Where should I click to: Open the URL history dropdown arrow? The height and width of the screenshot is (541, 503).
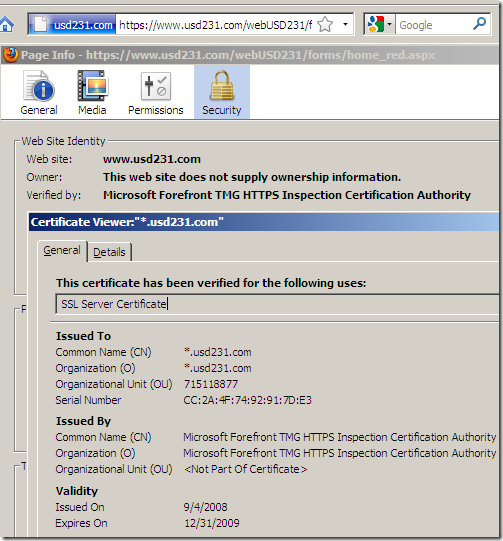[345, 24]
